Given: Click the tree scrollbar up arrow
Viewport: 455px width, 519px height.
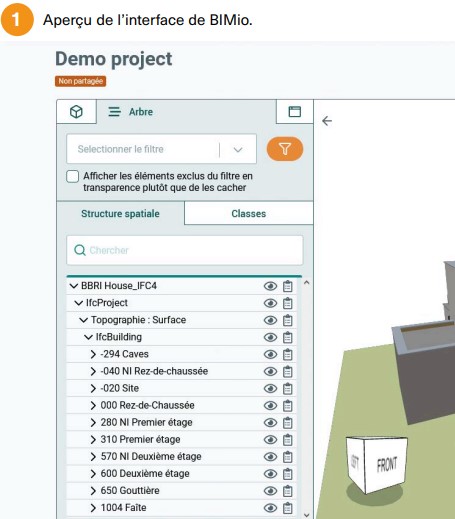Looking at the screenshot, I should (307, 283).
